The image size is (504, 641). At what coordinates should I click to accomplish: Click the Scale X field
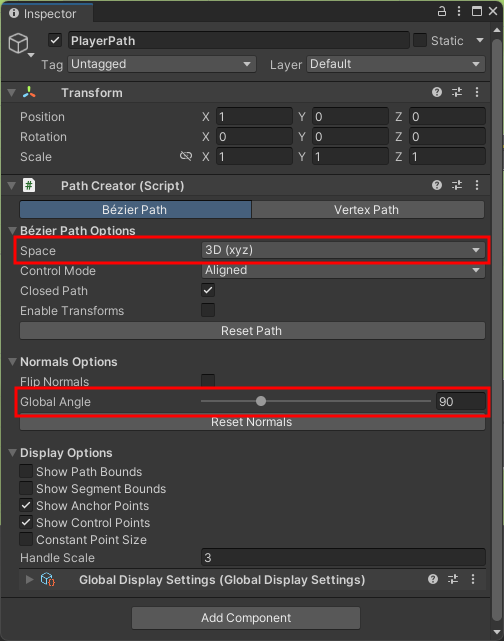point(254,157)
